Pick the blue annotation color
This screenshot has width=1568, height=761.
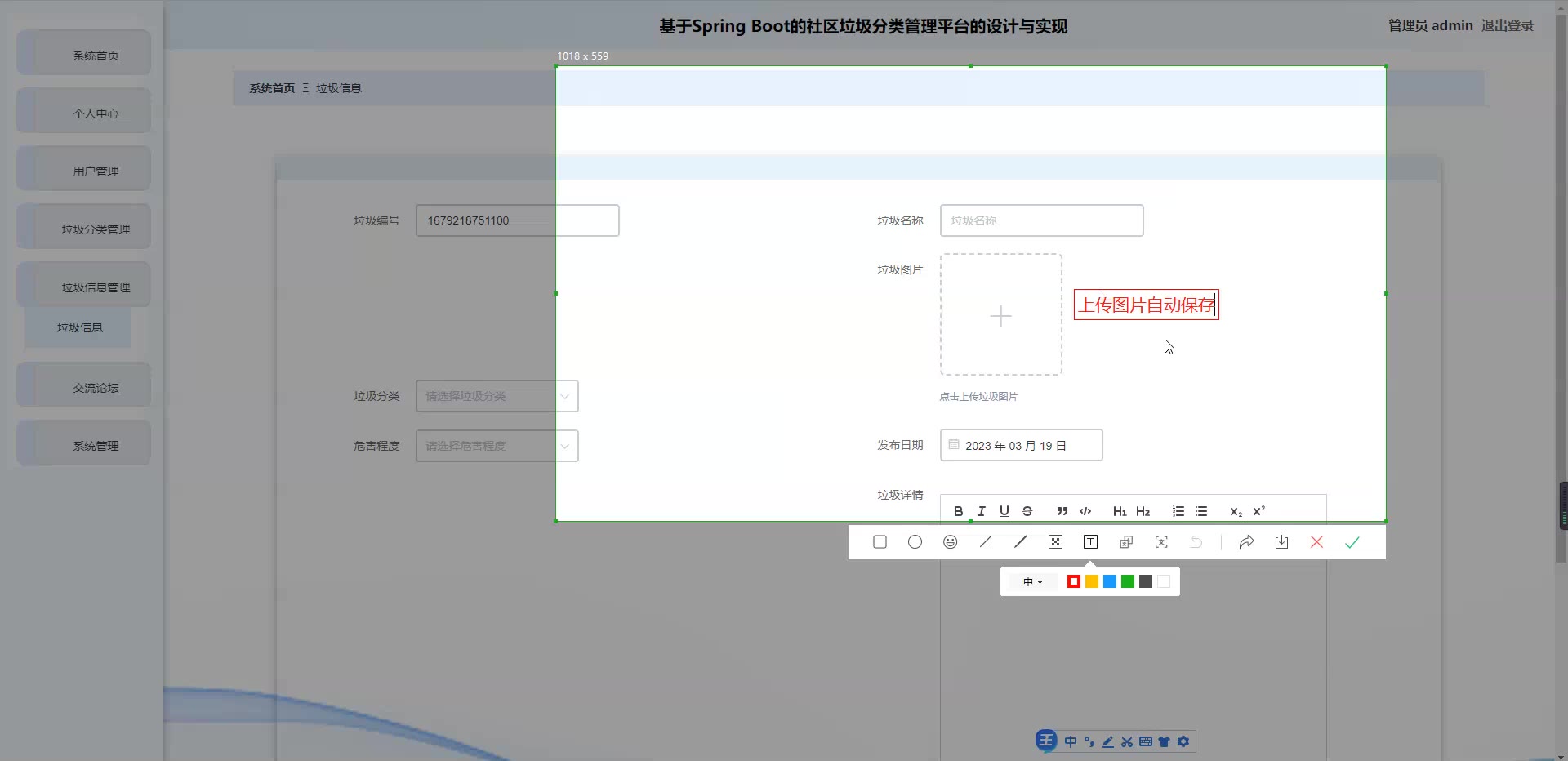1110,581
